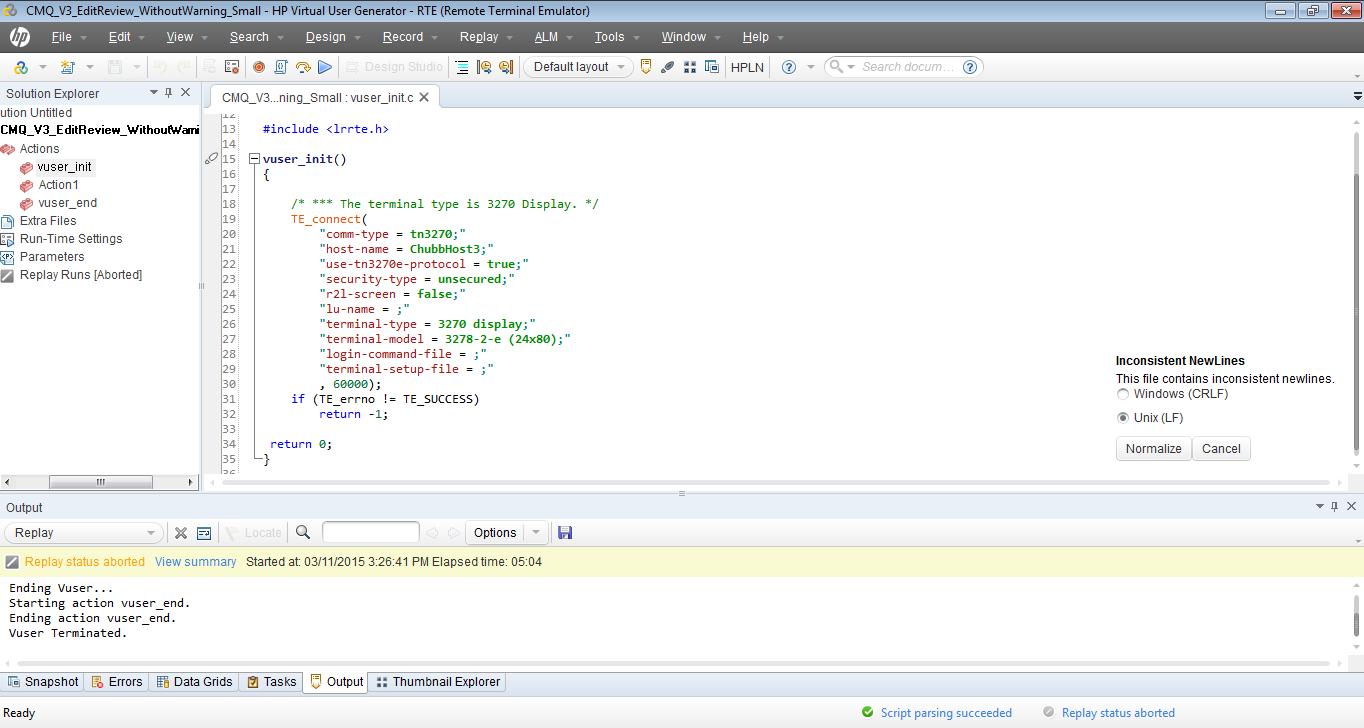Click help icon inside search box
The image size is (1364, 728).
(970, 67)
